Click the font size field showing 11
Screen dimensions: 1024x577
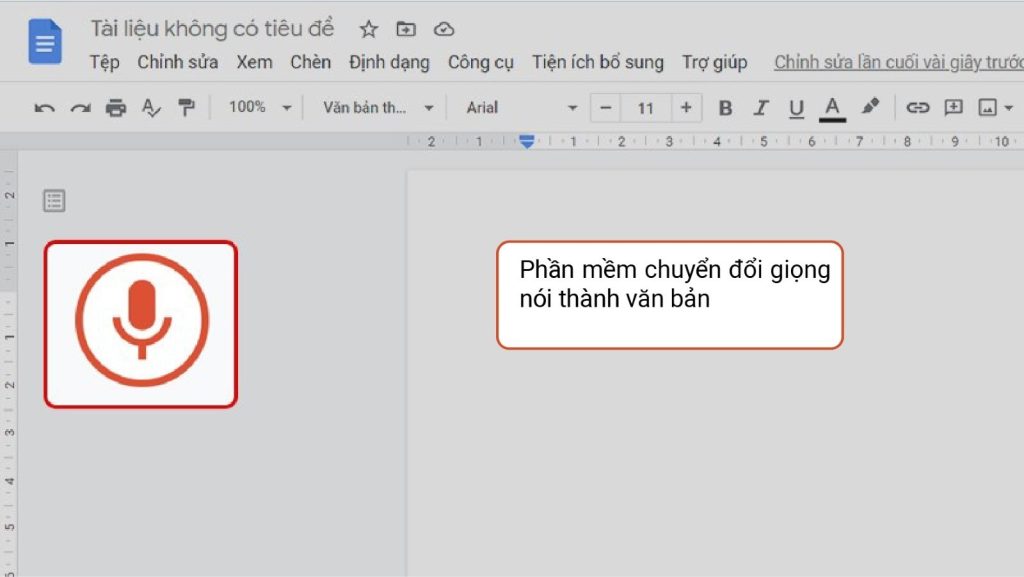[x=646, y=108]
